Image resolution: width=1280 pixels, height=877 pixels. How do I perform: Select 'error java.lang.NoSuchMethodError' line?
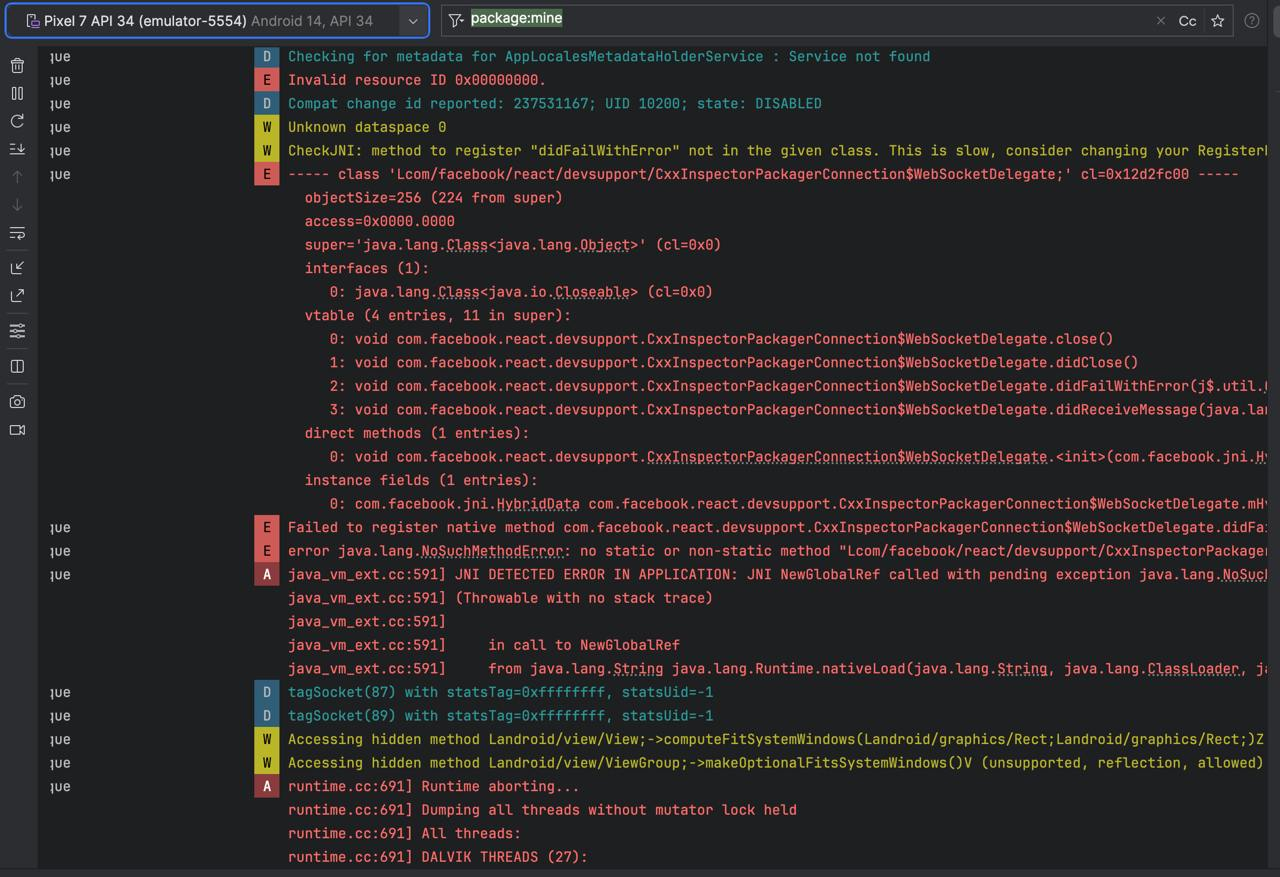point(778,551)
